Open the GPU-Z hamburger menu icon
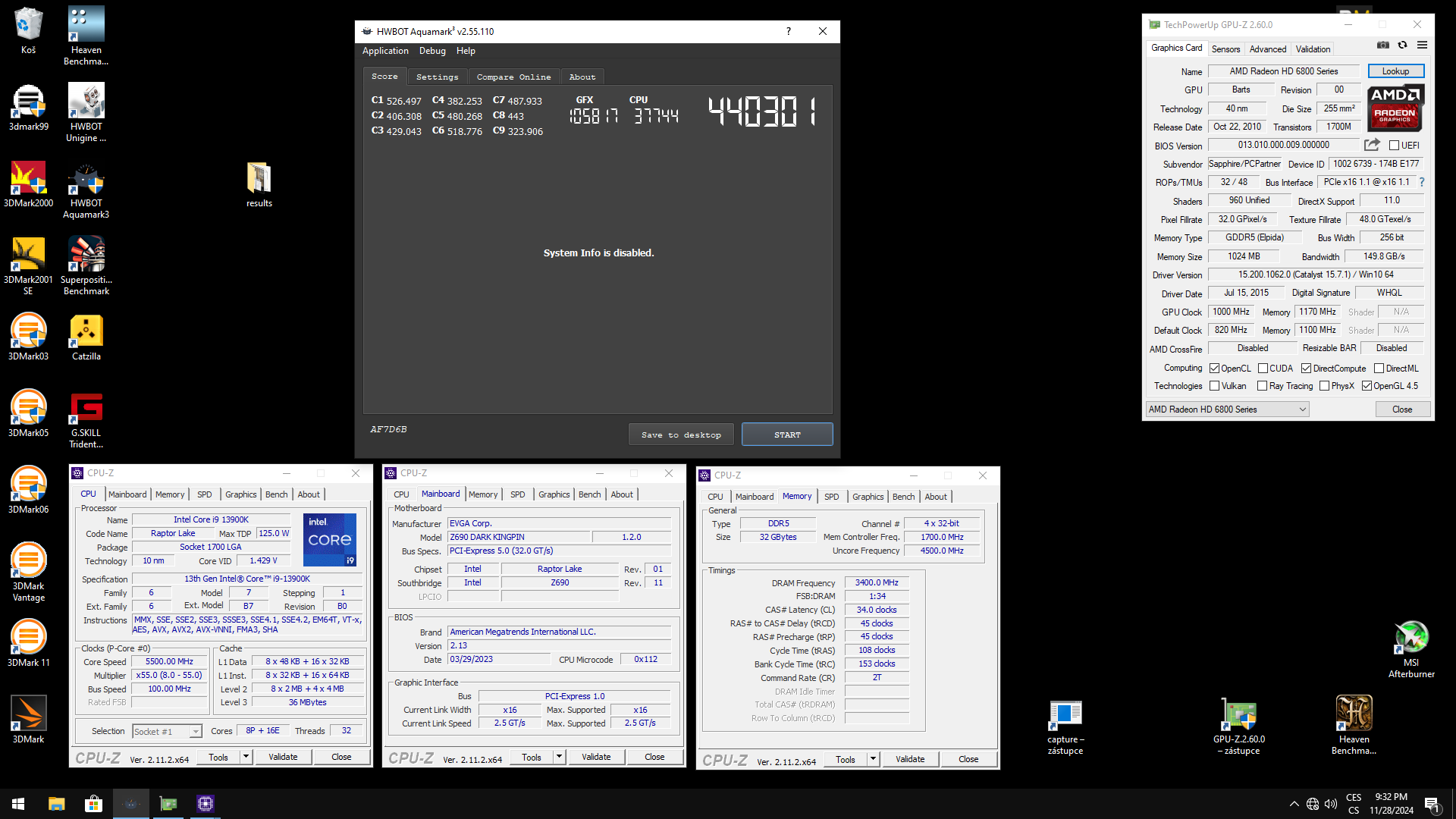Screen dimensions: 1456x819 click(x=1422, y=45)
